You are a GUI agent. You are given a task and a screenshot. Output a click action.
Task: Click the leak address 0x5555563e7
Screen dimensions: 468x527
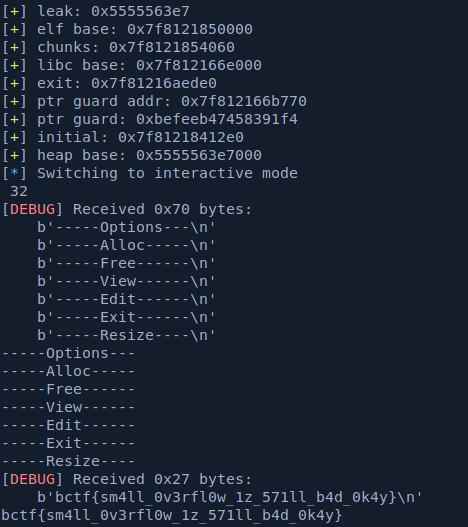coord(140,11)
